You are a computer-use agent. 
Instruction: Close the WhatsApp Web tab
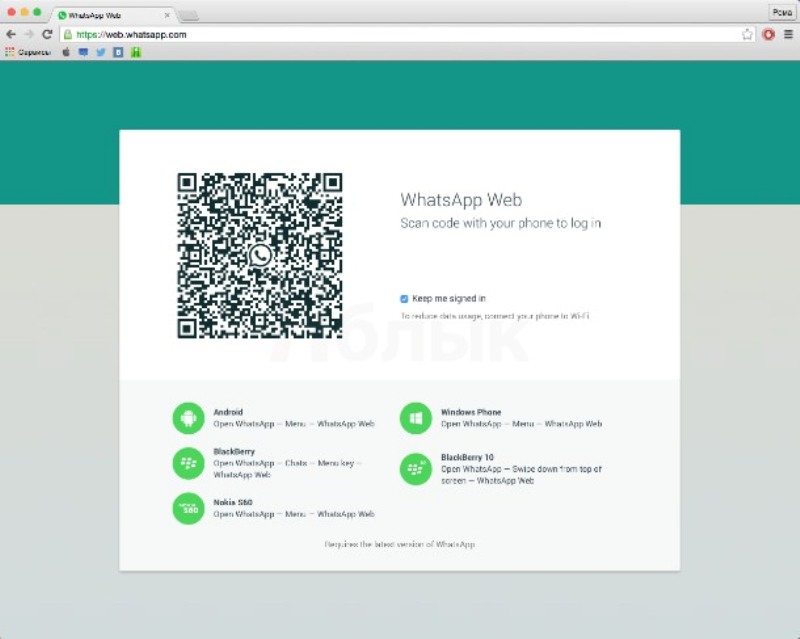pyautogui.click(x=167, y=15)
